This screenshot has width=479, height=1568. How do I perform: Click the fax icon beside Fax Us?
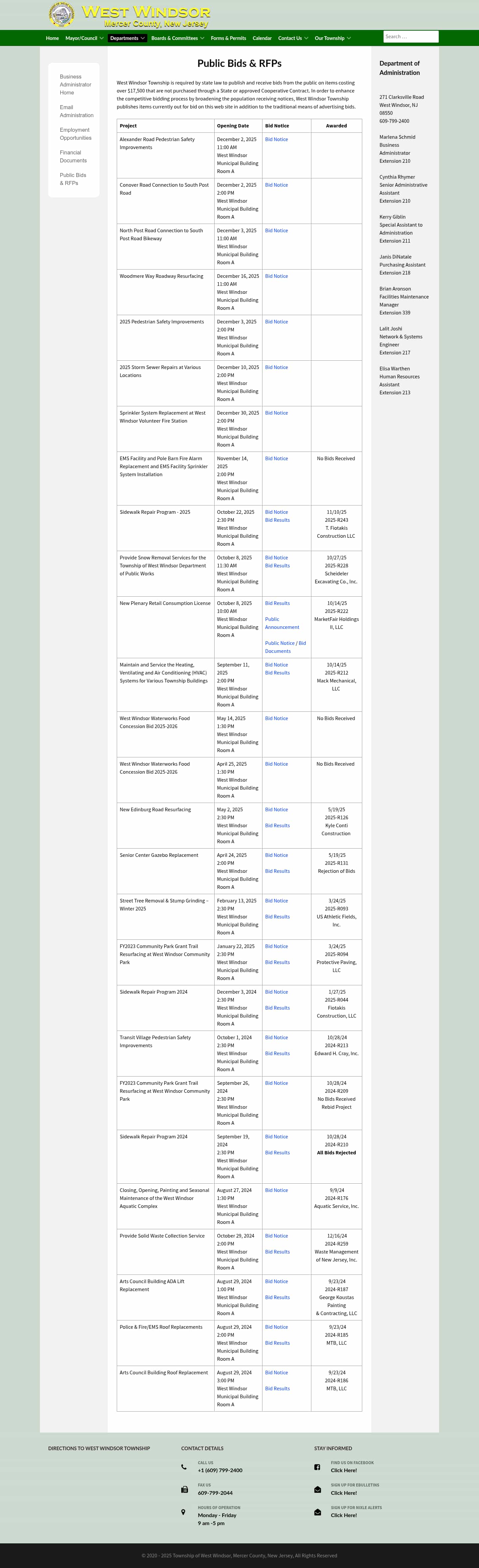[x=184, y=1489]
